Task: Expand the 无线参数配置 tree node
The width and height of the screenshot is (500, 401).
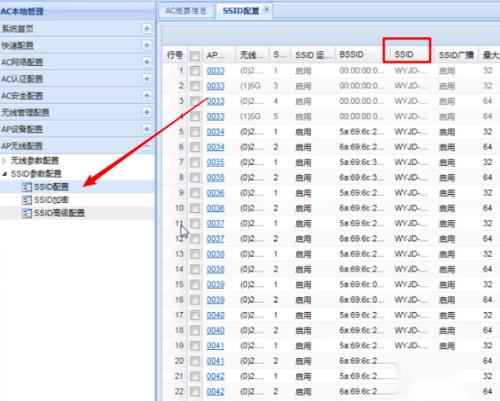Action: 4,161
